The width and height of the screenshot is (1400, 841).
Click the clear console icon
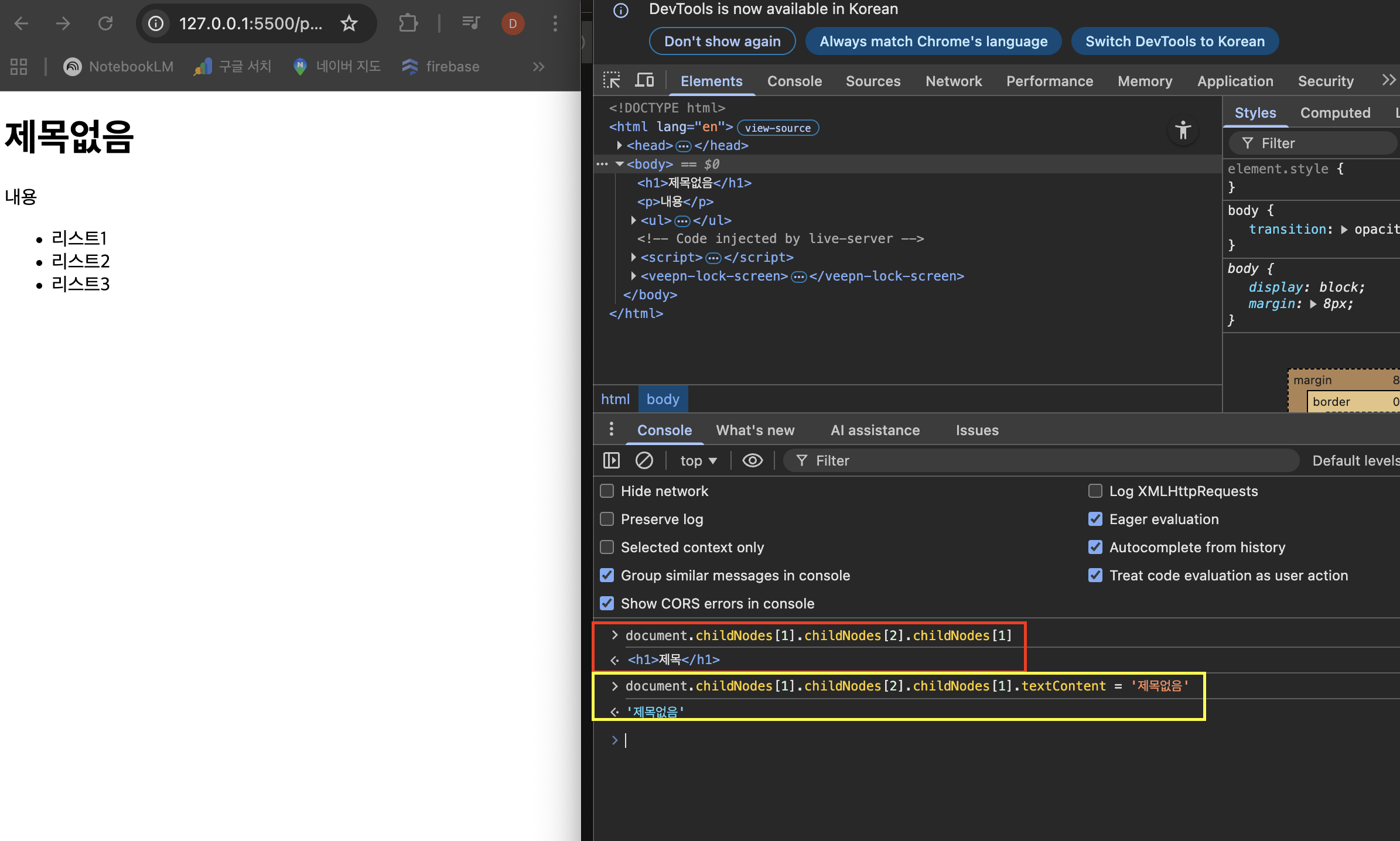(x=644, y=460)
